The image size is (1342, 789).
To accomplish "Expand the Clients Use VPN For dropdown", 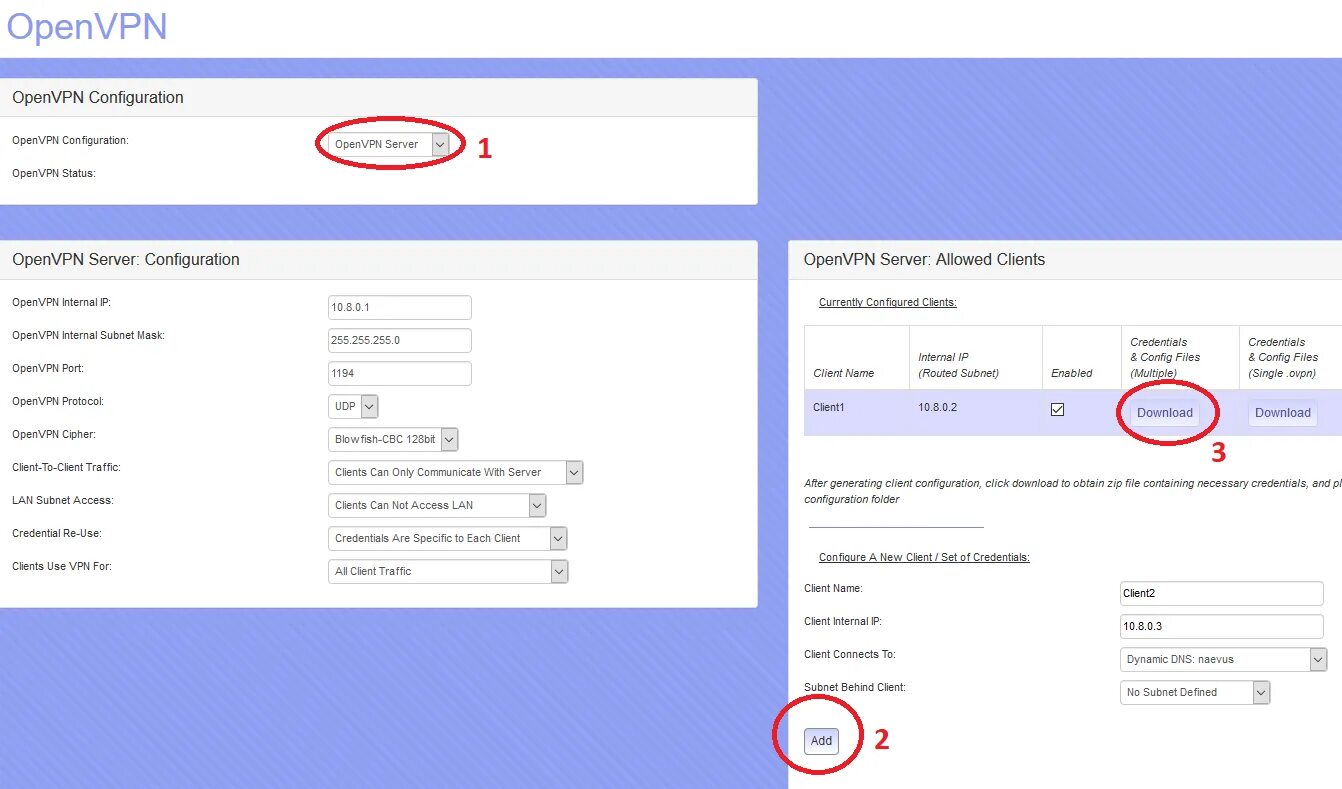I will [x=448, y=571].
